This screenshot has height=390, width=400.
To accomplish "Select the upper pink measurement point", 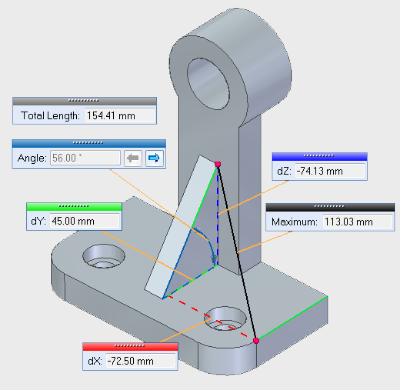I will 218,164.
